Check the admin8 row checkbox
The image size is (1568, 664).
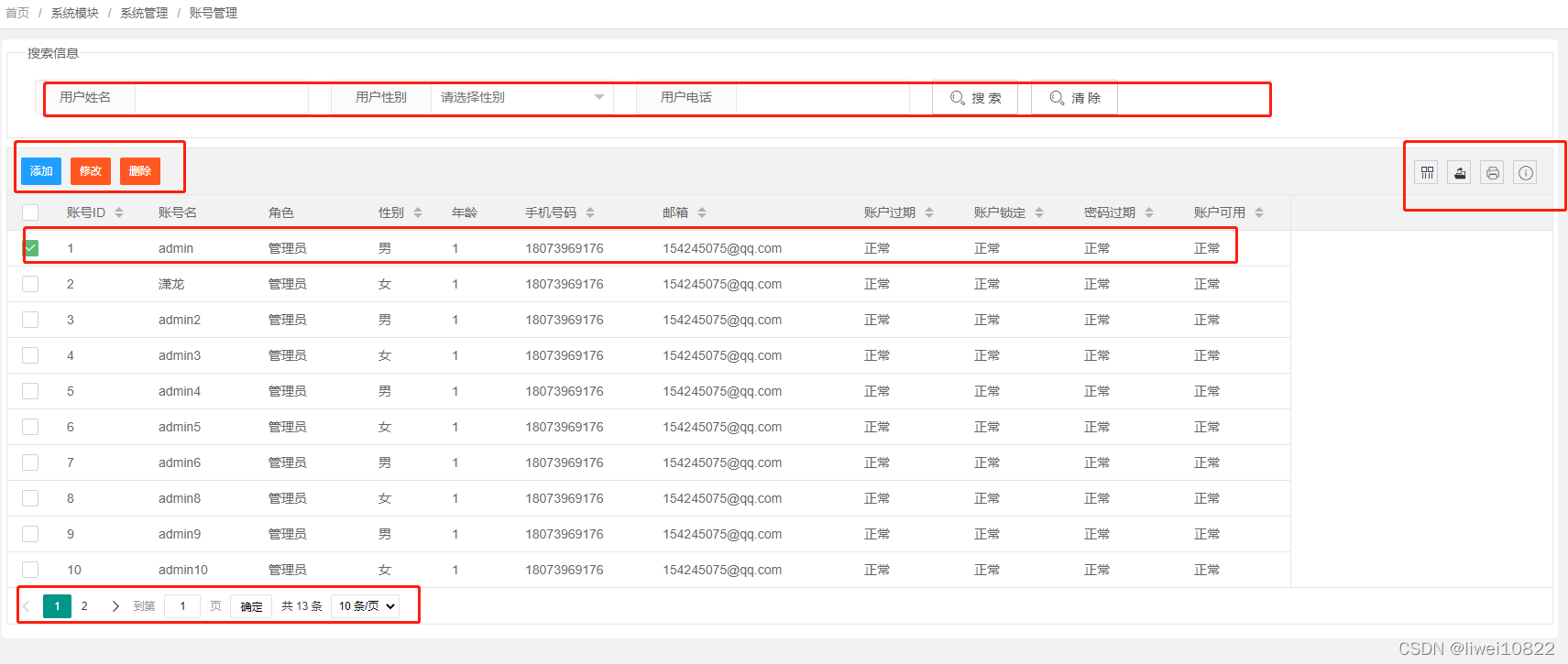click(x=30, y=498)
